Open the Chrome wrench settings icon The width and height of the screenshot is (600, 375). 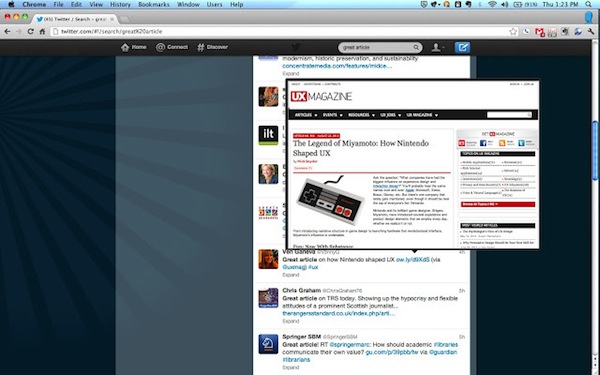[x=591, y=32]
